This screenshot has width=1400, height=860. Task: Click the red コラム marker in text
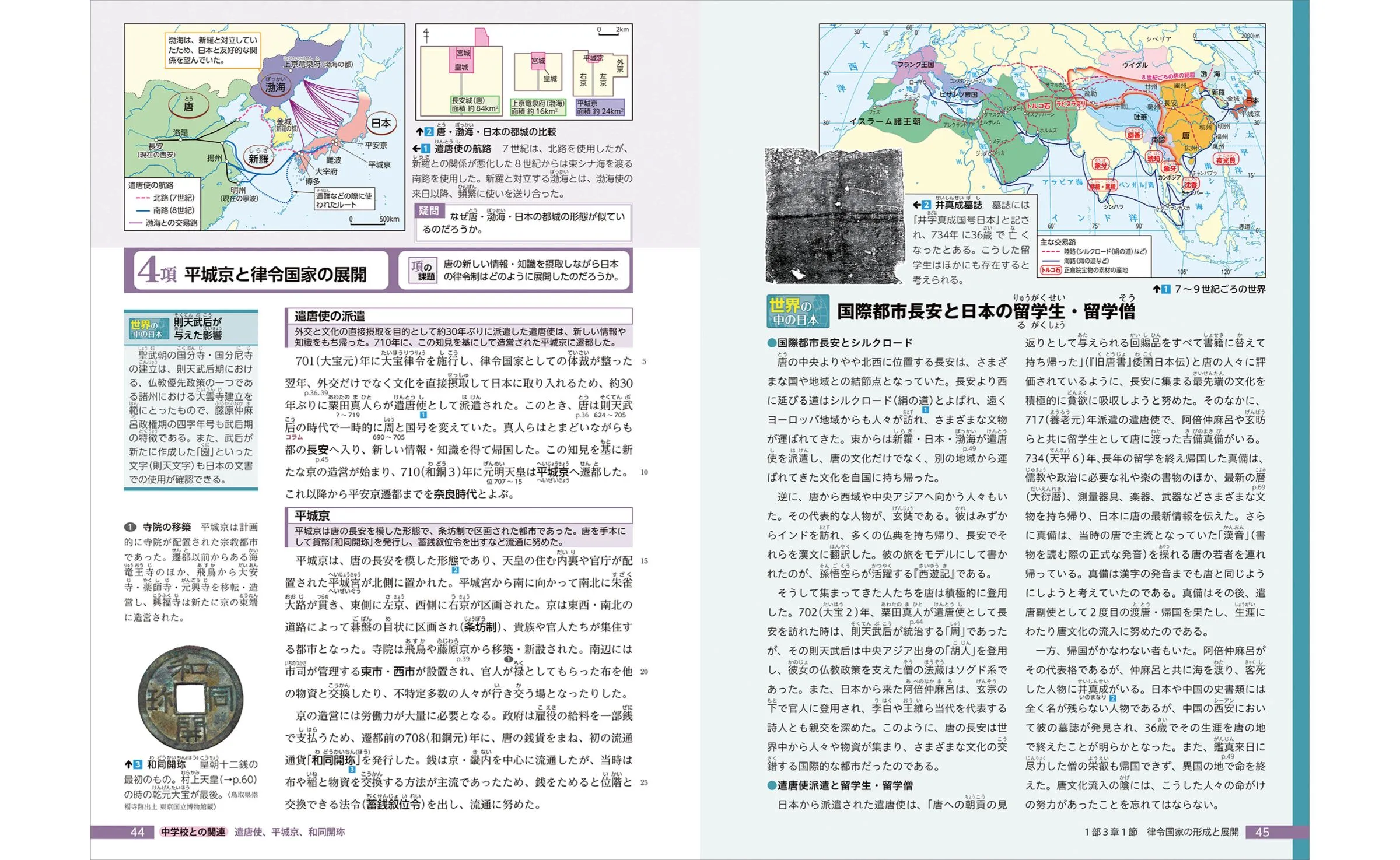click(x=294, y=437)
